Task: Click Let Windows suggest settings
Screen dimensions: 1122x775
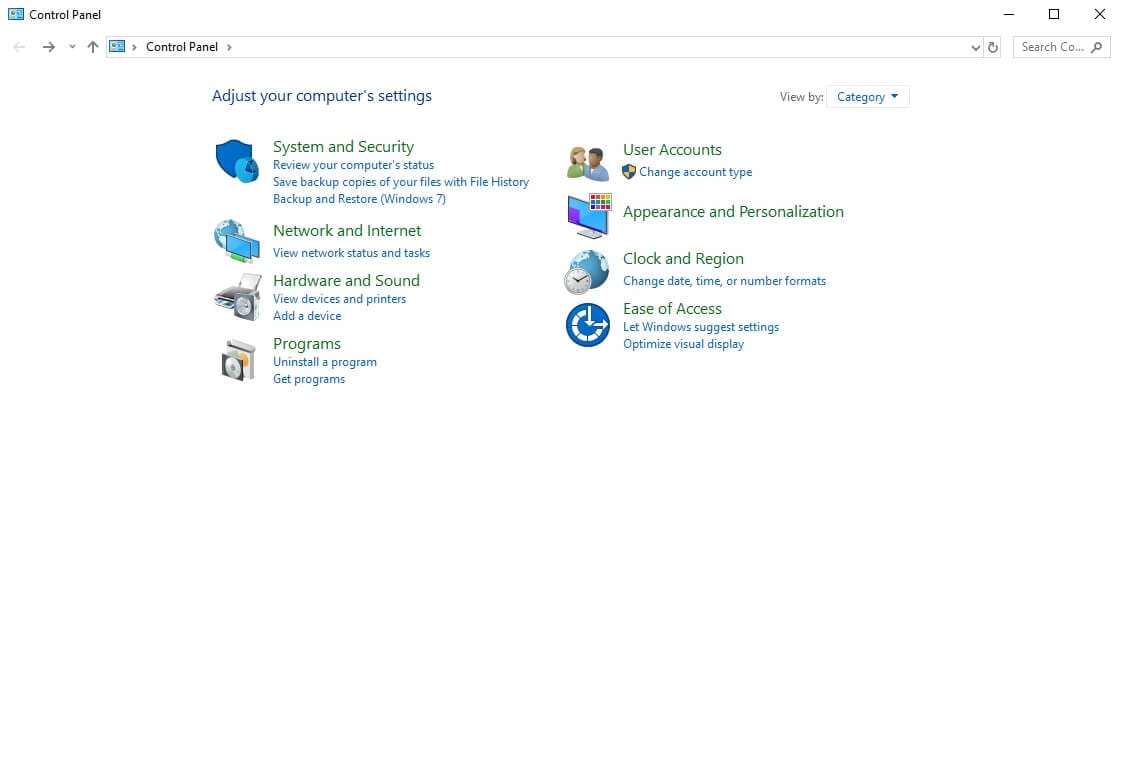Action: pos(701,326)
